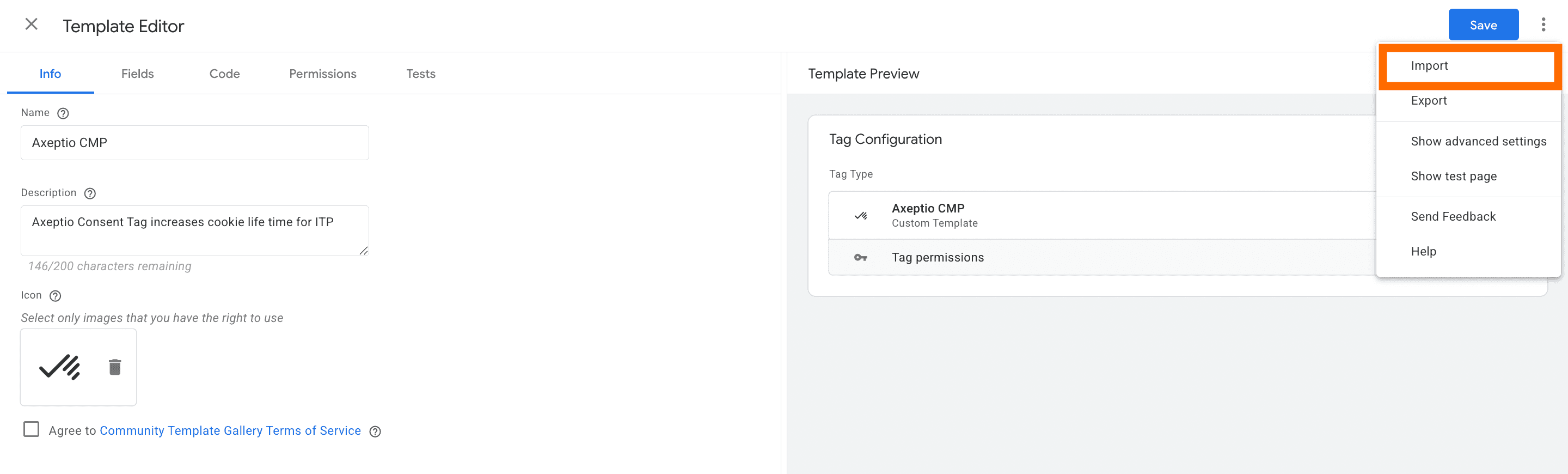The image size is (1568, 474).
Task: Click the key icon beside Tag permissions
Action: tap(861, 258)
